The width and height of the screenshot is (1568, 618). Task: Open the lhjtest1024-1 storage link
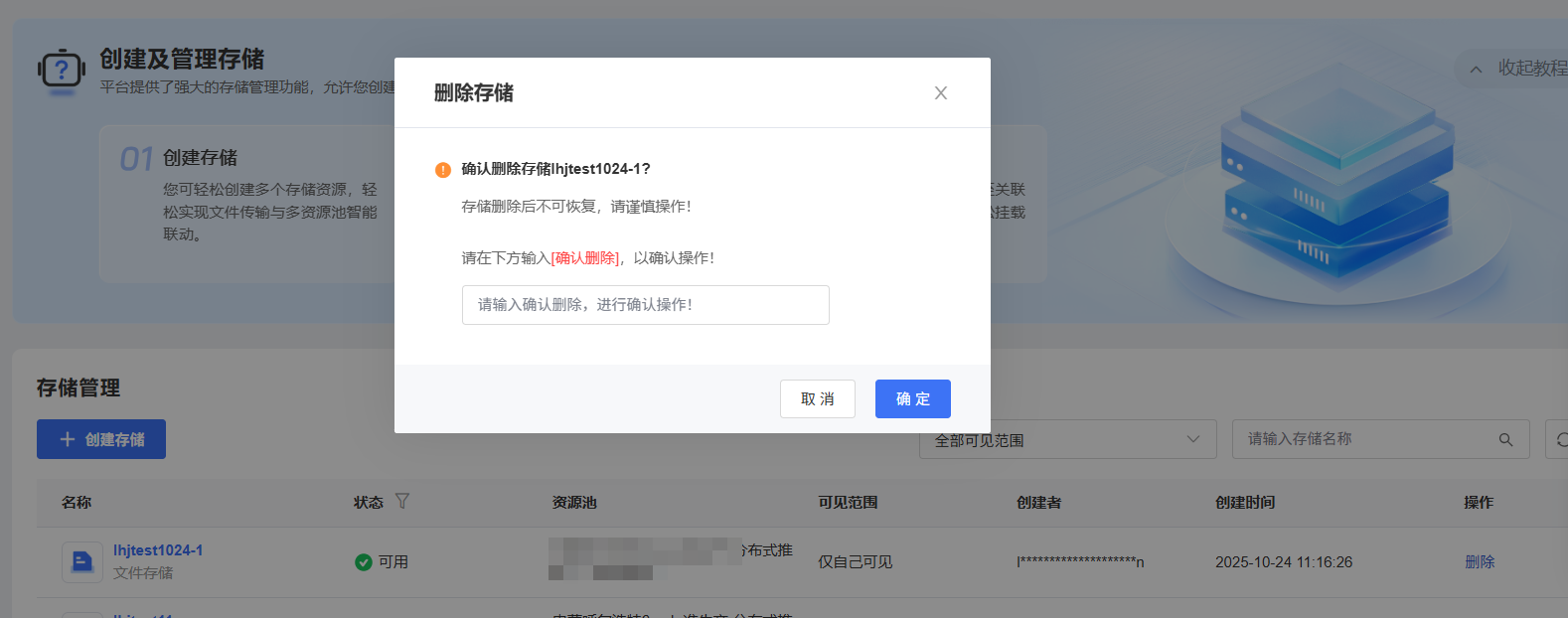coord(158,550)
